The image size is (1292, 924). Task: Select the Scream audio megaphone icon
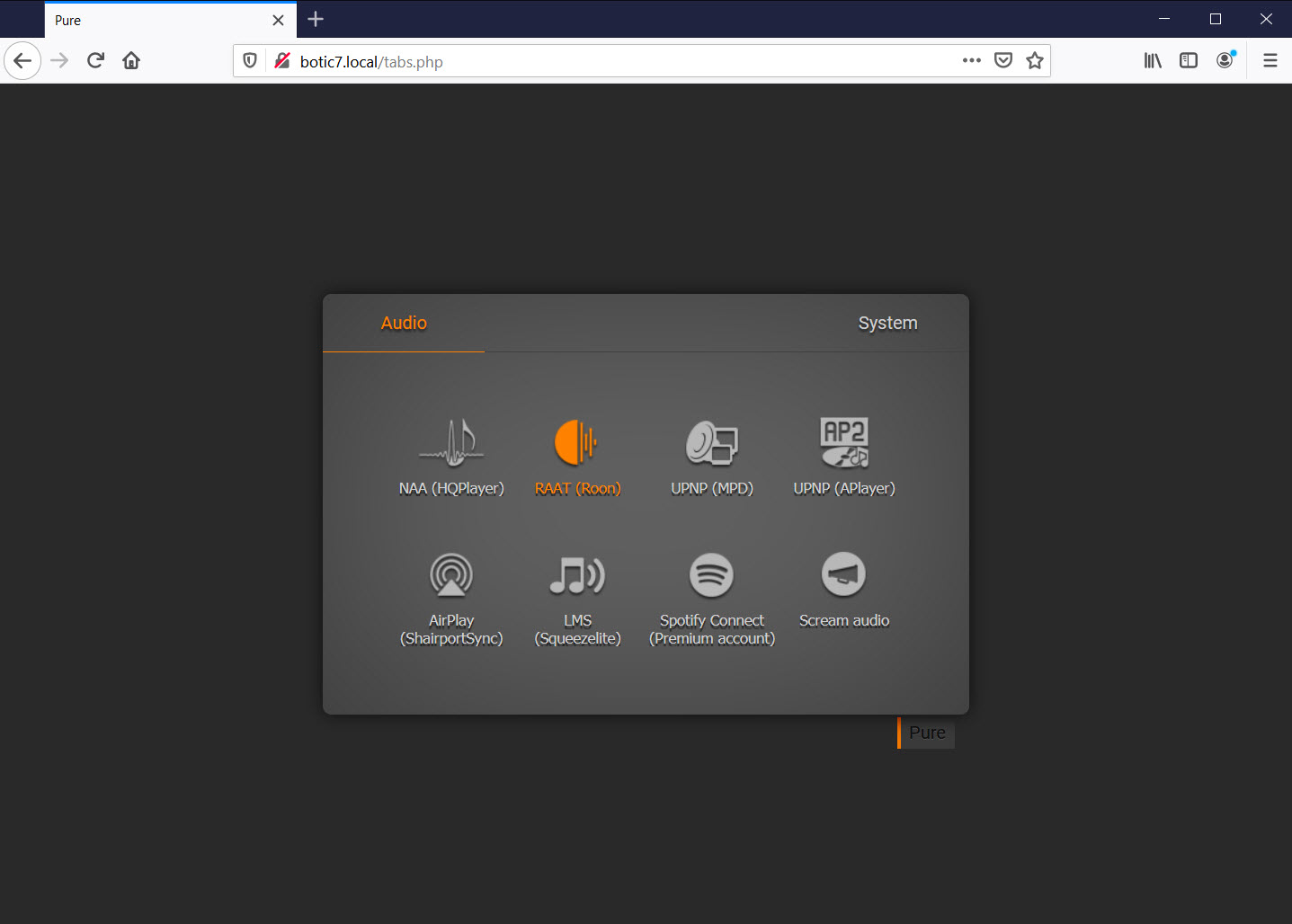coord(844,574)
